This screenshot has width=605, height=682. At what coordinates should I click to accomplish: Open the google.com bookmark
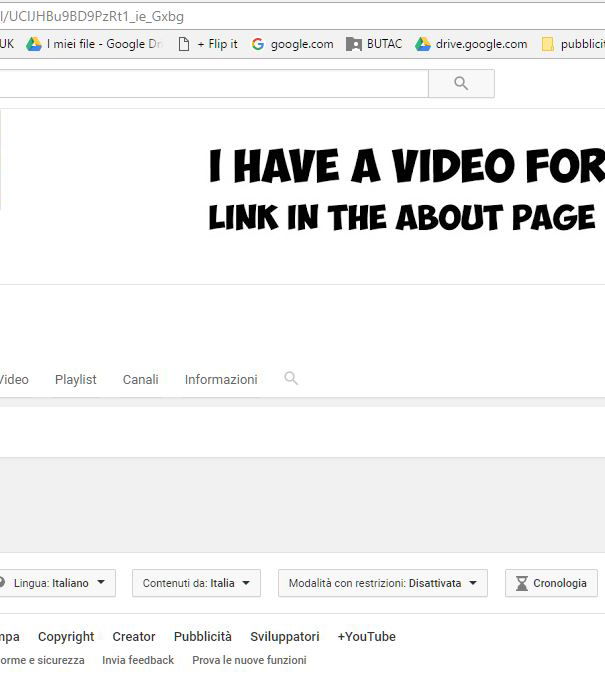pos(292,44)
